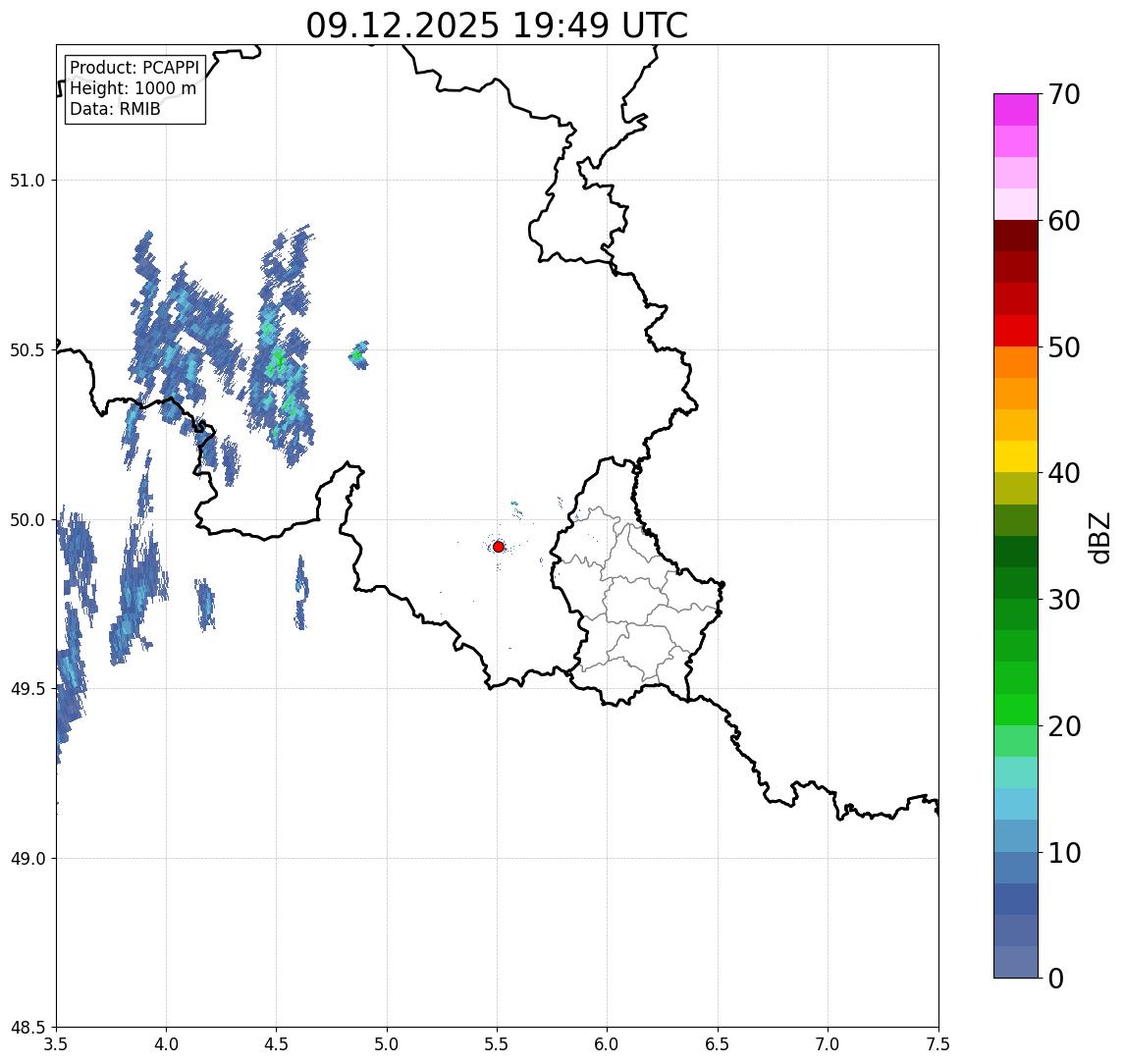Click the 50 value on the colorbar
Image resolution: width=1124 pixels, height=1064 pixels.
[x=1064, y=347]
